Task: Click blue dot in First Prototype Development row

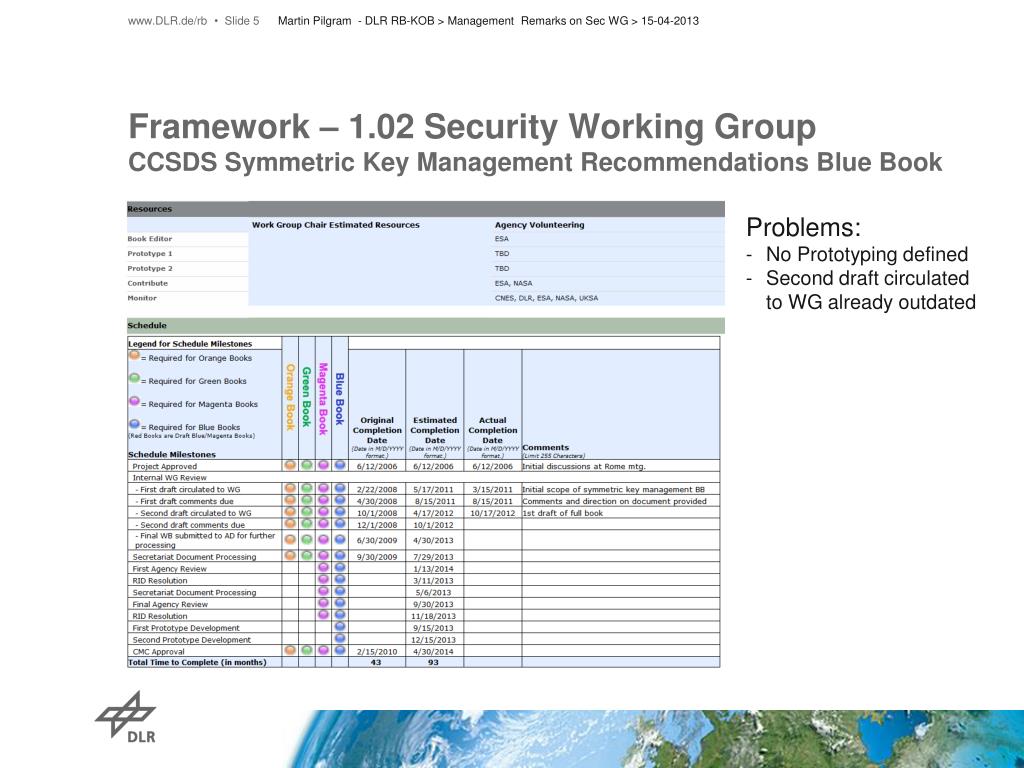Action: pyautogui.click(x=340, y=627)
